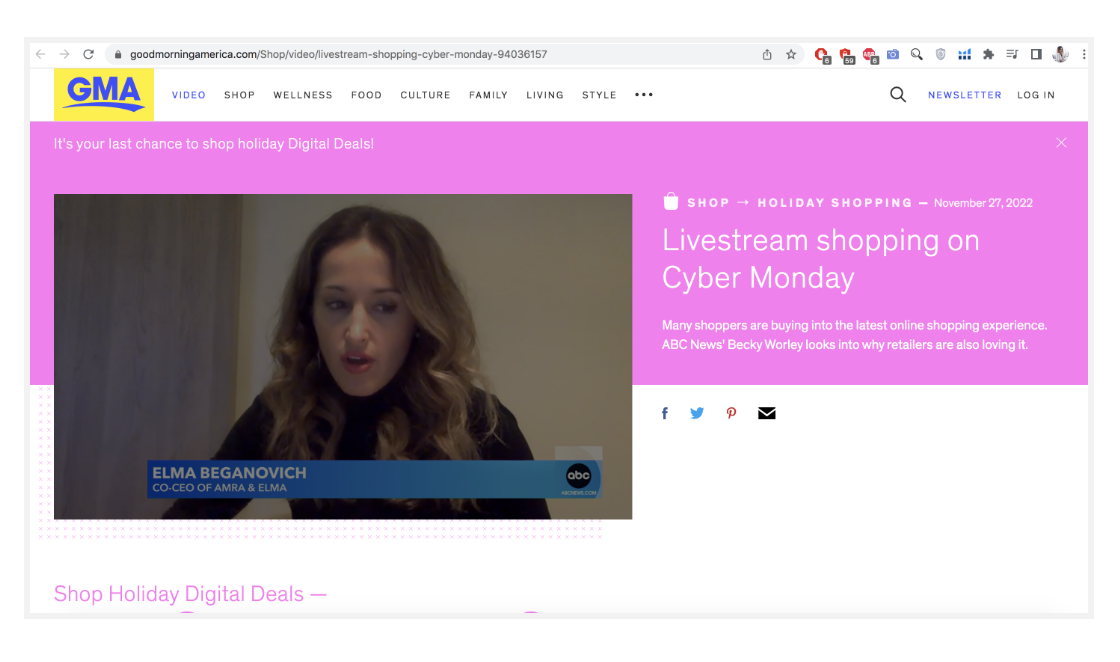Share the article on Twitter

tap(697, 413)
